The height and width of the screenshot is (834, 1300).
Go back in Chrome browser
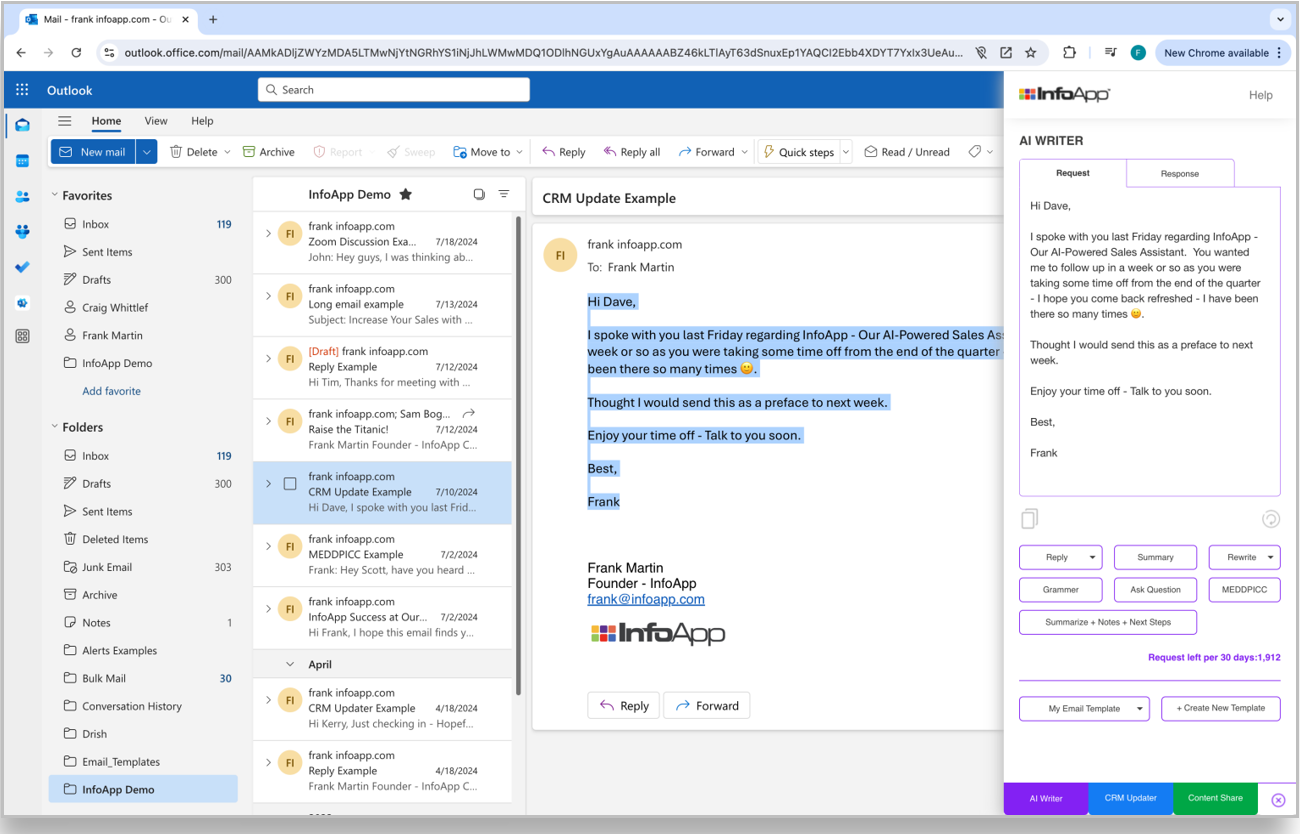pyautogui.click(x=21, y=53)
